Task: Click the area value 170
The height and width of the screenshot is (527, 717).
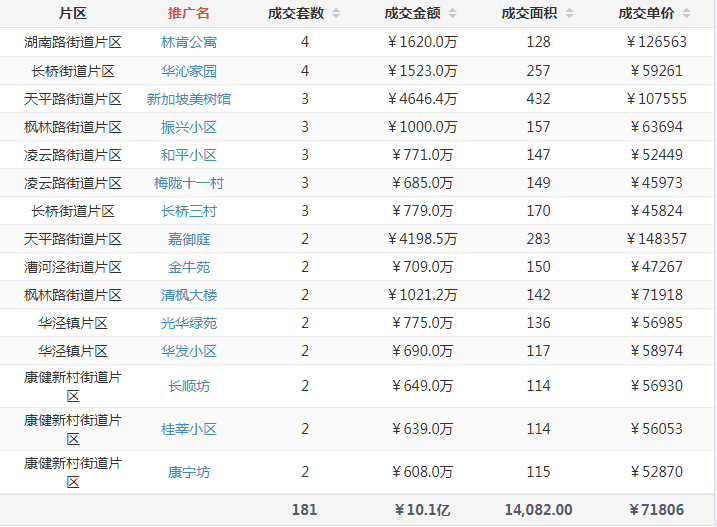Action: pyautogui.click(x=538, y=211)
